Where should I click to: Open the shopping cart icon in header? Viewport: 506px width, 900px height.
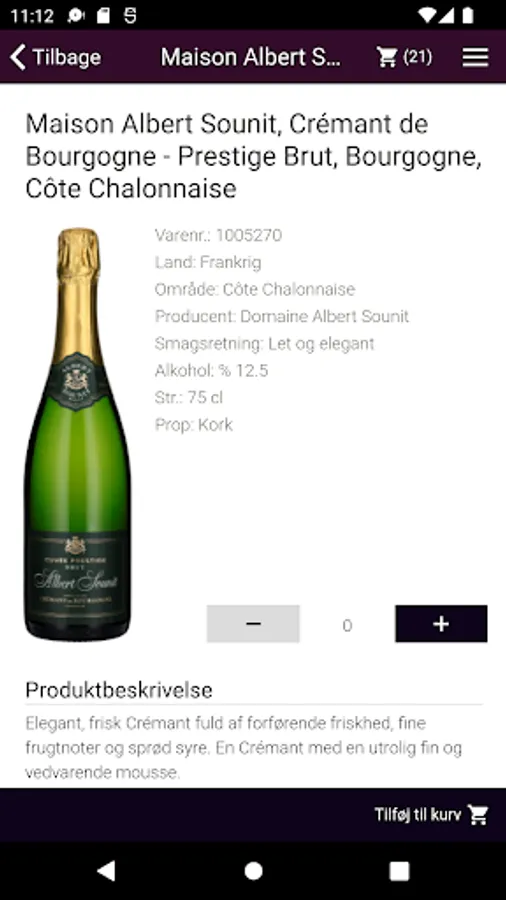pos(387,57)
